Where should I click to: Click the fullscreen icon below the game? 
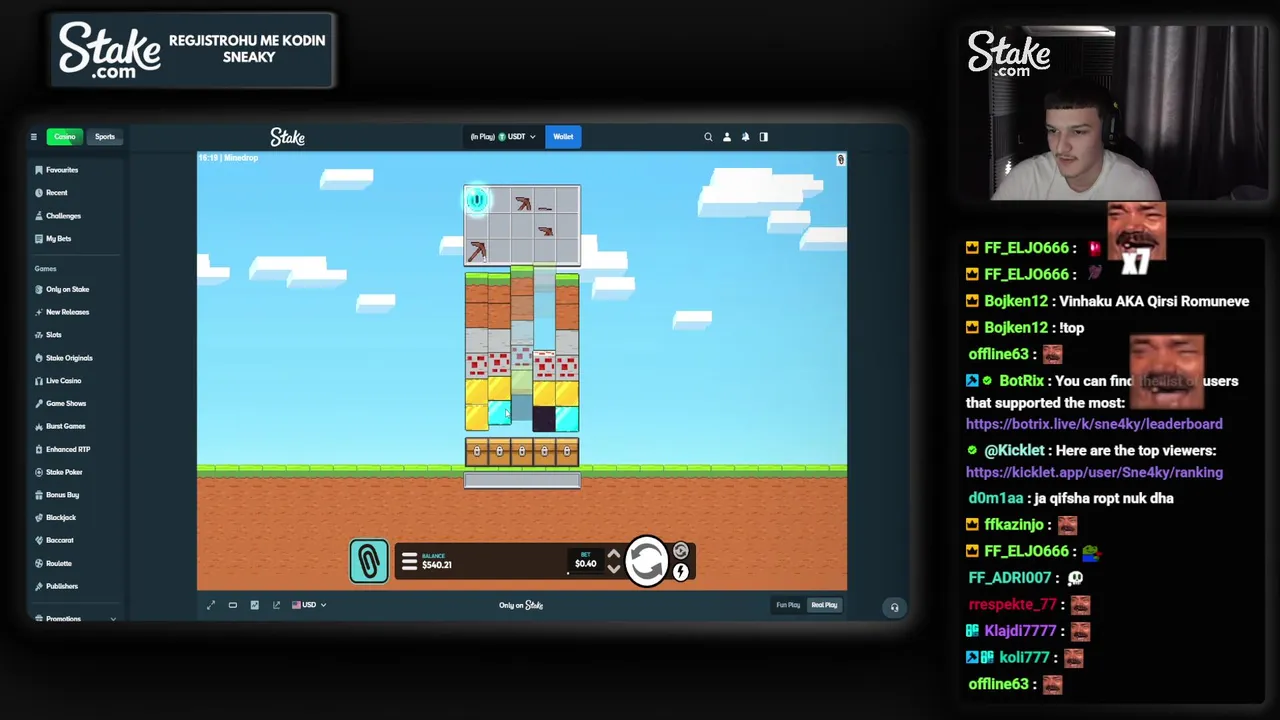pyautogui.click(x=211, y=605)
